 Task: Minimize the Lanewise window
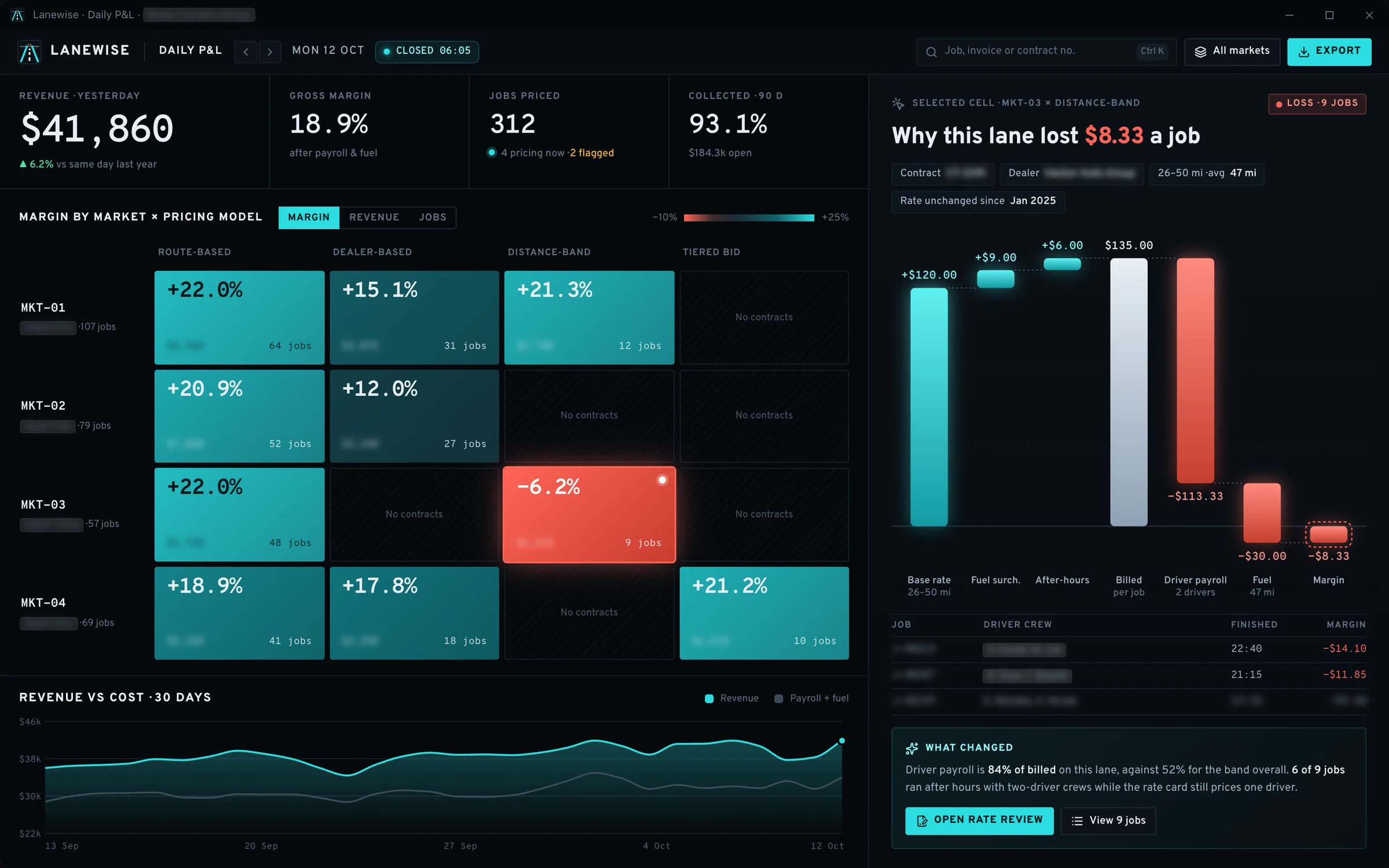coord(1289,15)
